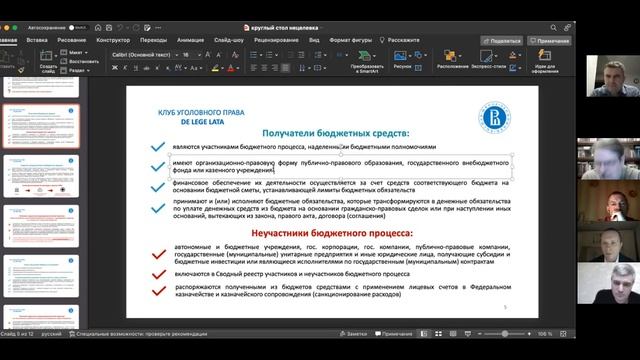This screenshot has height=360, width=640.
Task: Click the Home icon in title bar
Action: (98, 28)
